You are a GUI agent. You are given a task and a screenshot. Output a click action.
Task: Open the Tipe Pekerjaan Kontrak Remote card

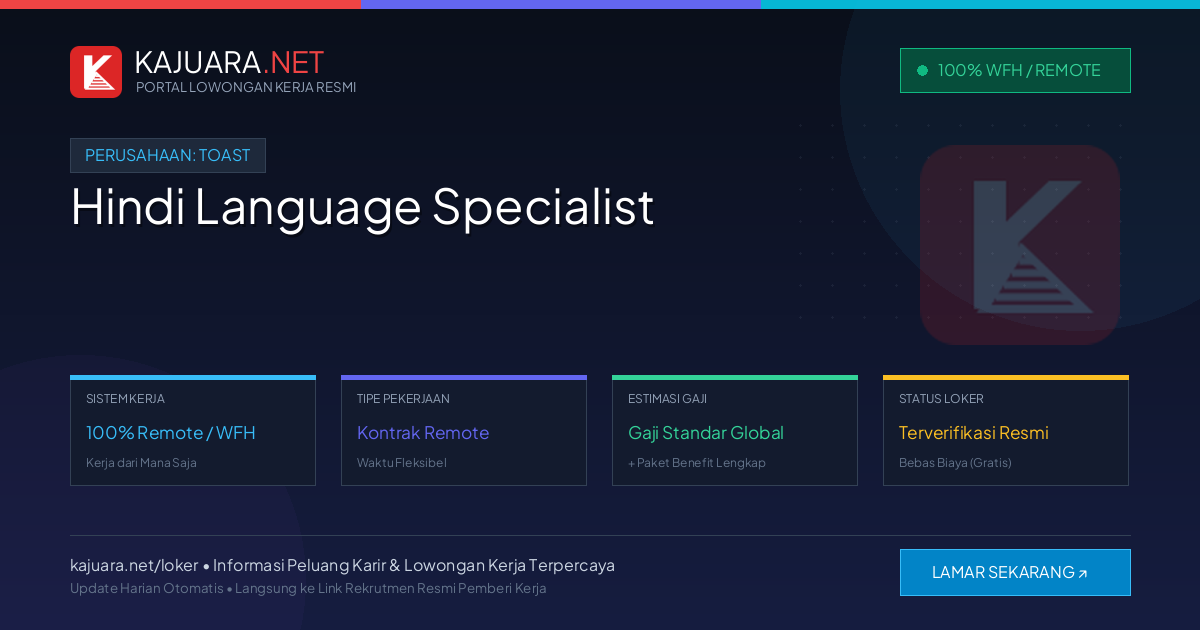click(464, 431)
